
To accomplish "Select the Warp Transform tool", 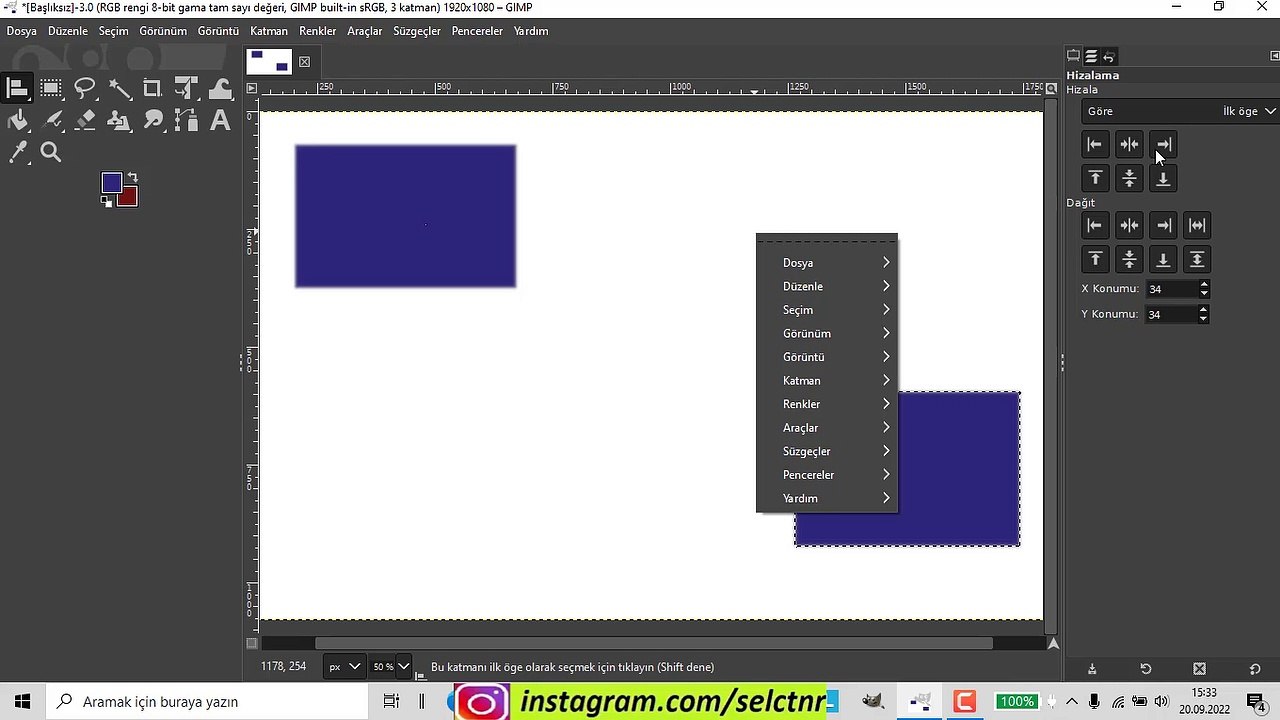I will tap(220, 88).
